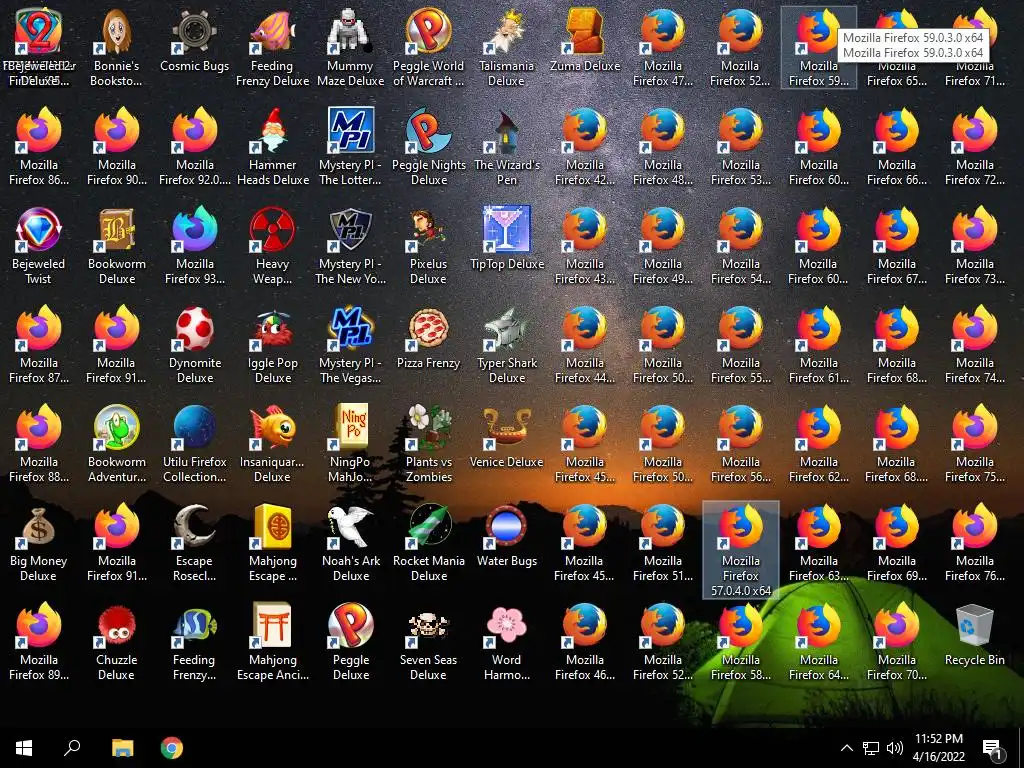Click Chuzzle Deluxe shortcut

[116, 642]
